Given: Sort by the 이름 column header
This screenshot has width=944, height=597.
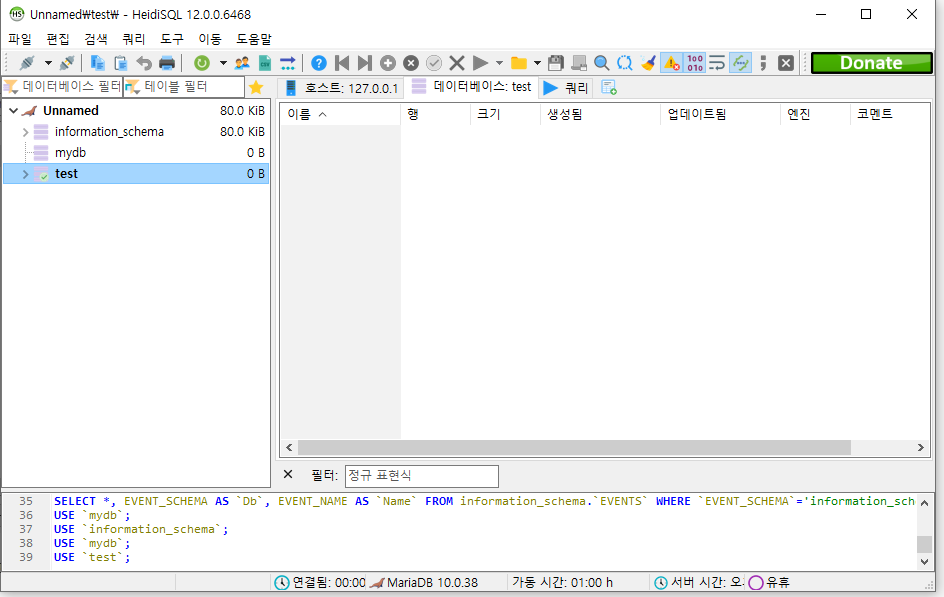Looking at the screenshot, I should click(x=340, y=114).
